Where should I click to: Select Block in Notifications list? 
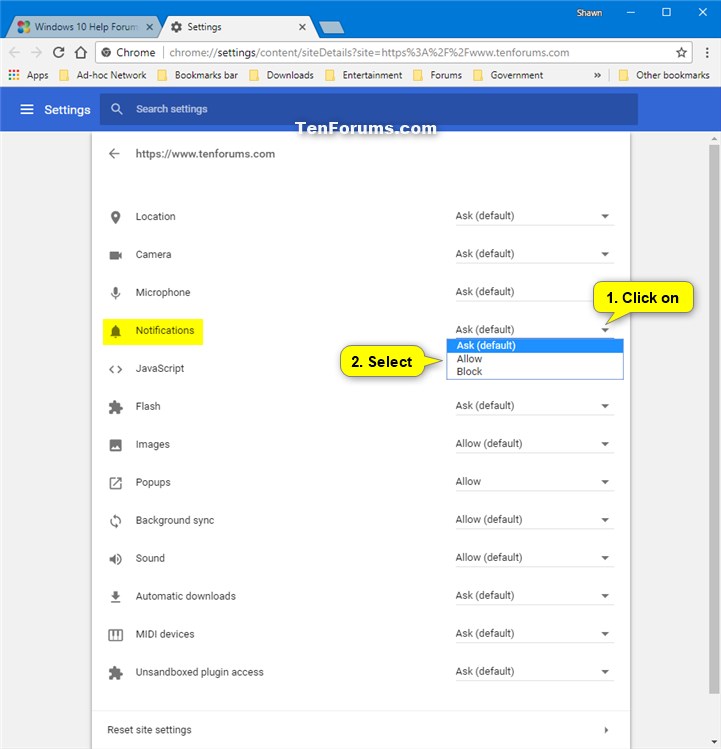point(535,372)
